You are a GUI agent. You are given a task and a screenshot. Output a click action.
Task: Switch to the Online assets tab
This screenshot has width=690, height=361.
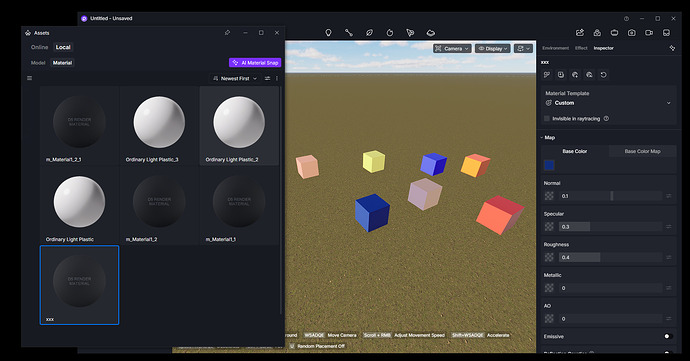point(39,47)
